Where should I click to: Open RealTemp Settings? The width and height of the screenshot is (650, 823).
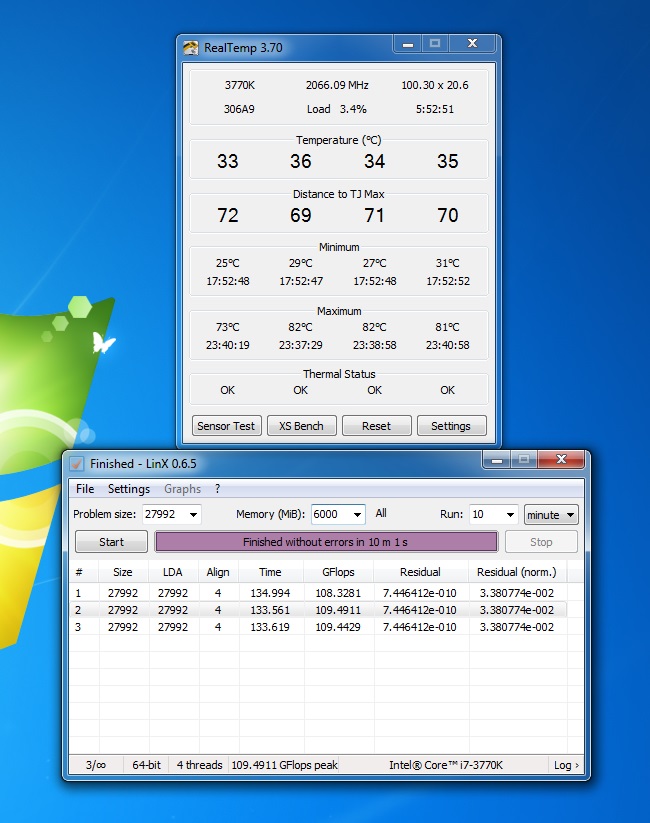click(x=452, y=426)
